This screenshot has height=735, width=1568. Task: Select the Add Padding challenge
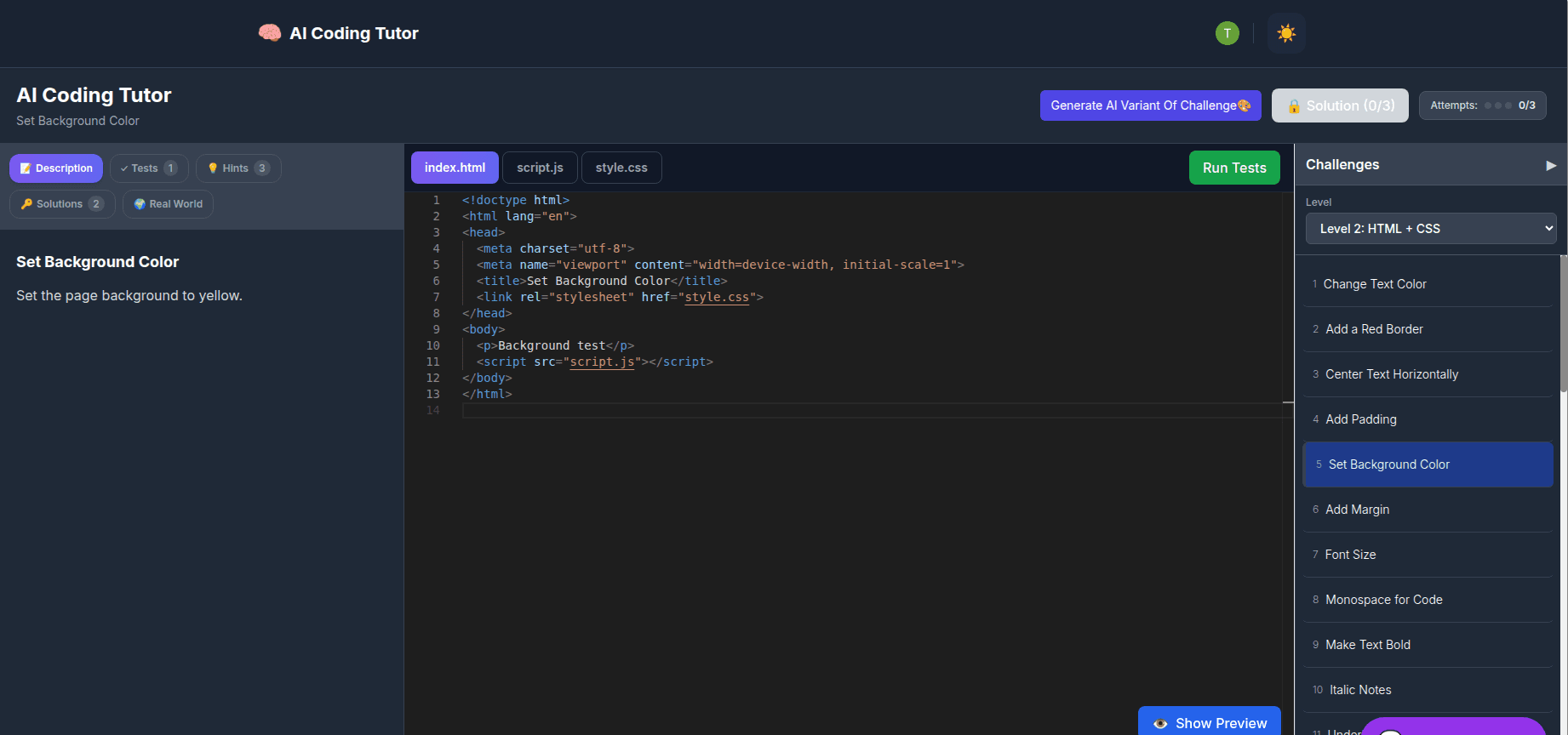pos(1428,419)
